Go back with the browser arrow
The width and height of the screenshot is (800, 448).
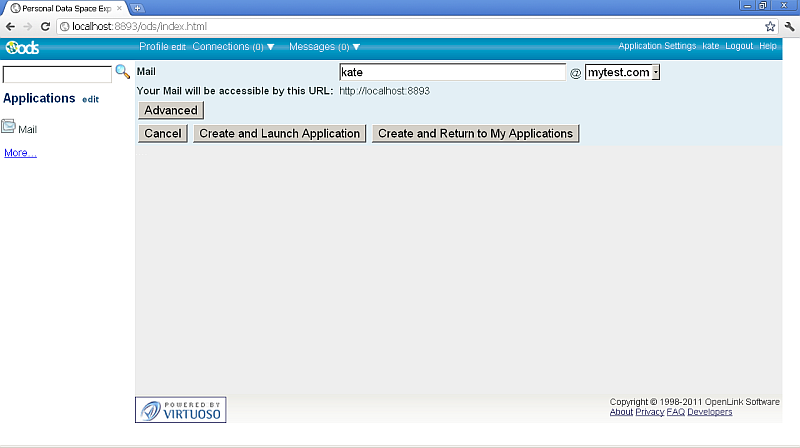coord(11,26)
